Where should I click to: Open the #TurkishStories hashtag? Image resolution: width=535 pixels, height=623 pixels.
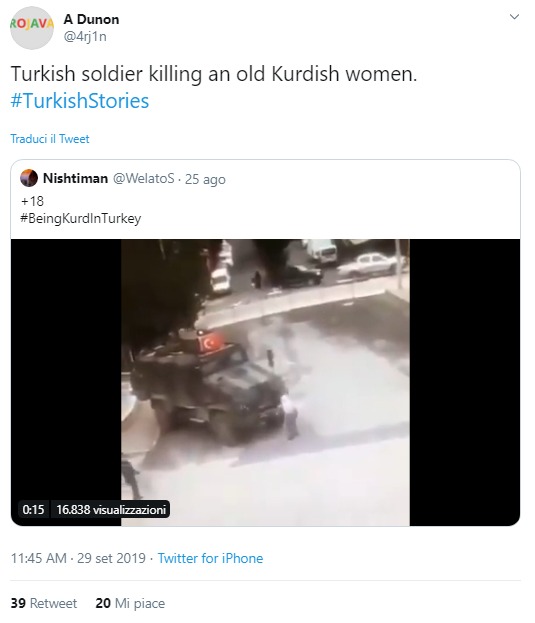(x=80, y=101)
